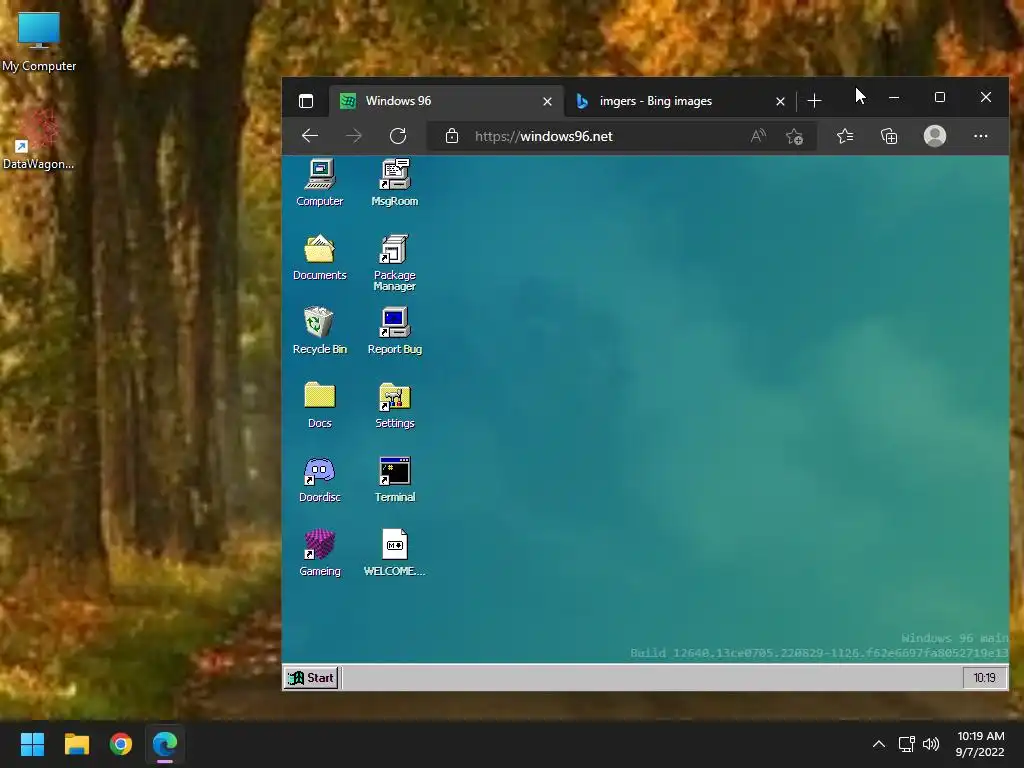Switch to imgers - Bing images tab
Image resolution: width=1024 pixels, height=768 pixels.
pos(679,101)
